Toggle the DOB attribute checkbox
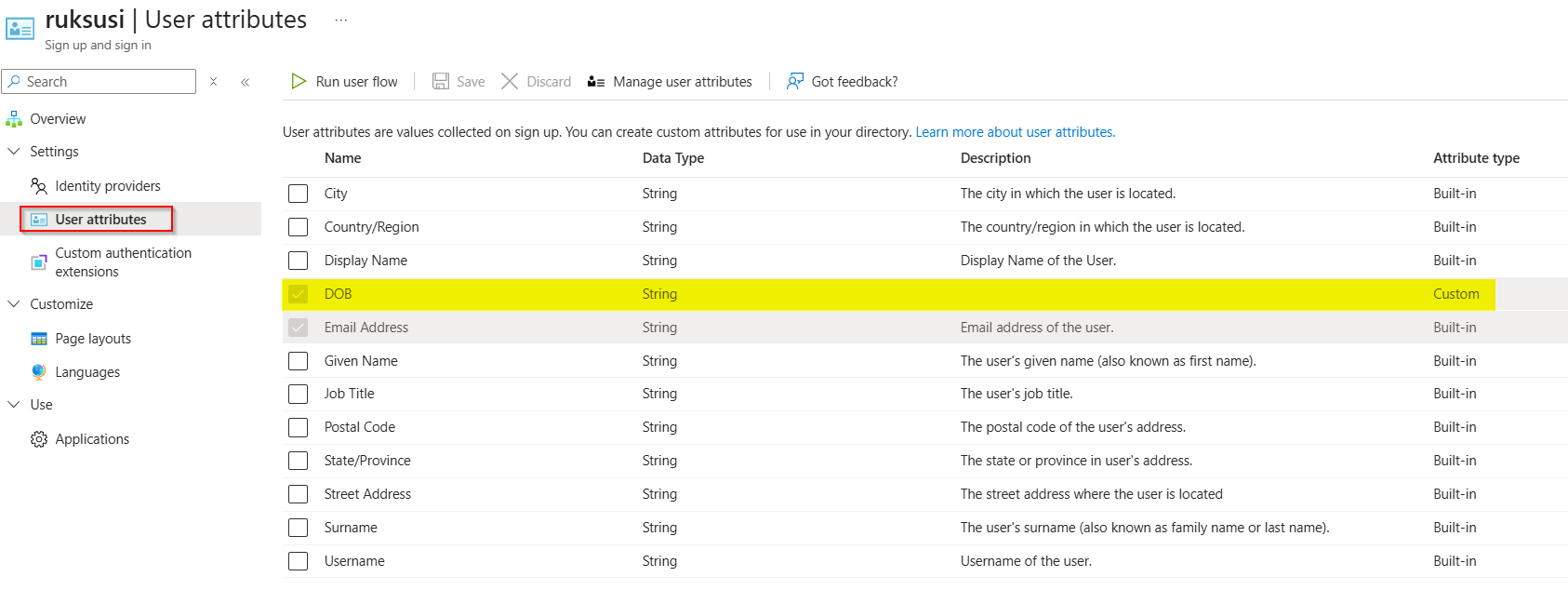The image size is (1568, 590). point(298,294)
